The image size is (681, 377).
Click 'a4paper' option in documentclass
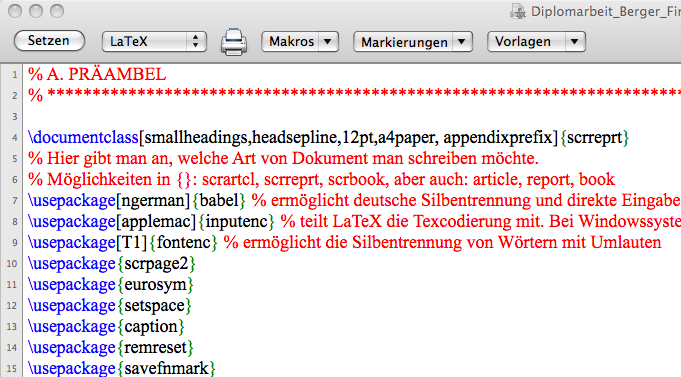(406, 137)
